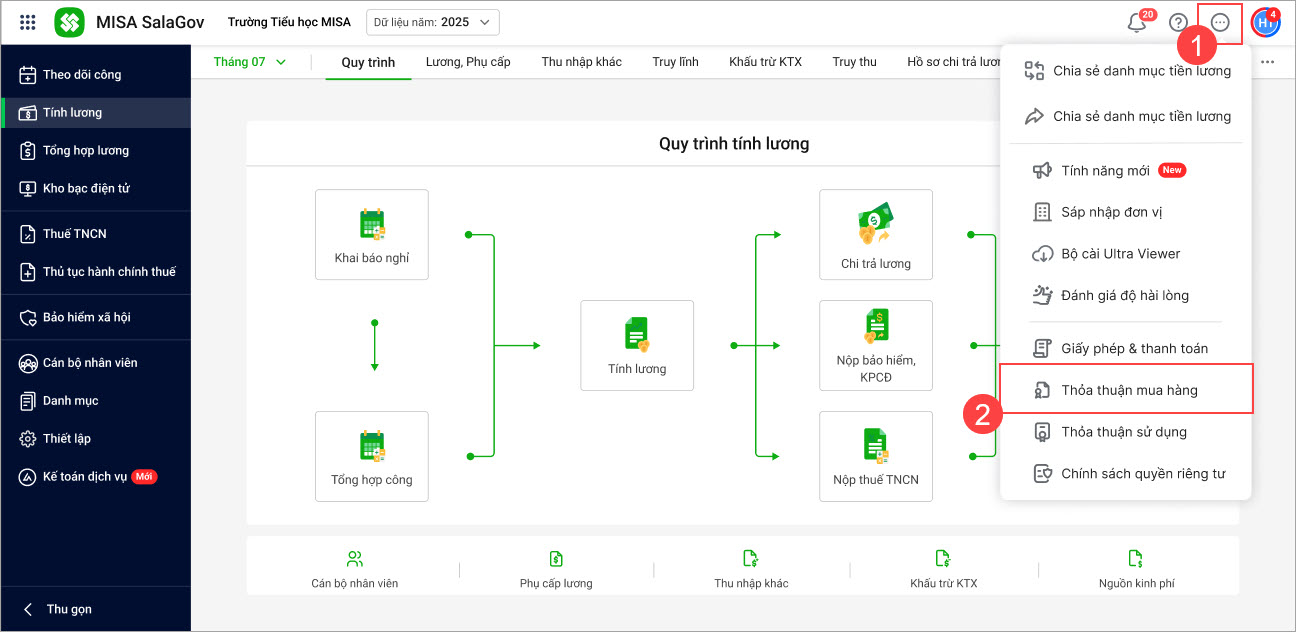Open the Tính lương workflow step
1296x632 pixels.
pos(637,345)
